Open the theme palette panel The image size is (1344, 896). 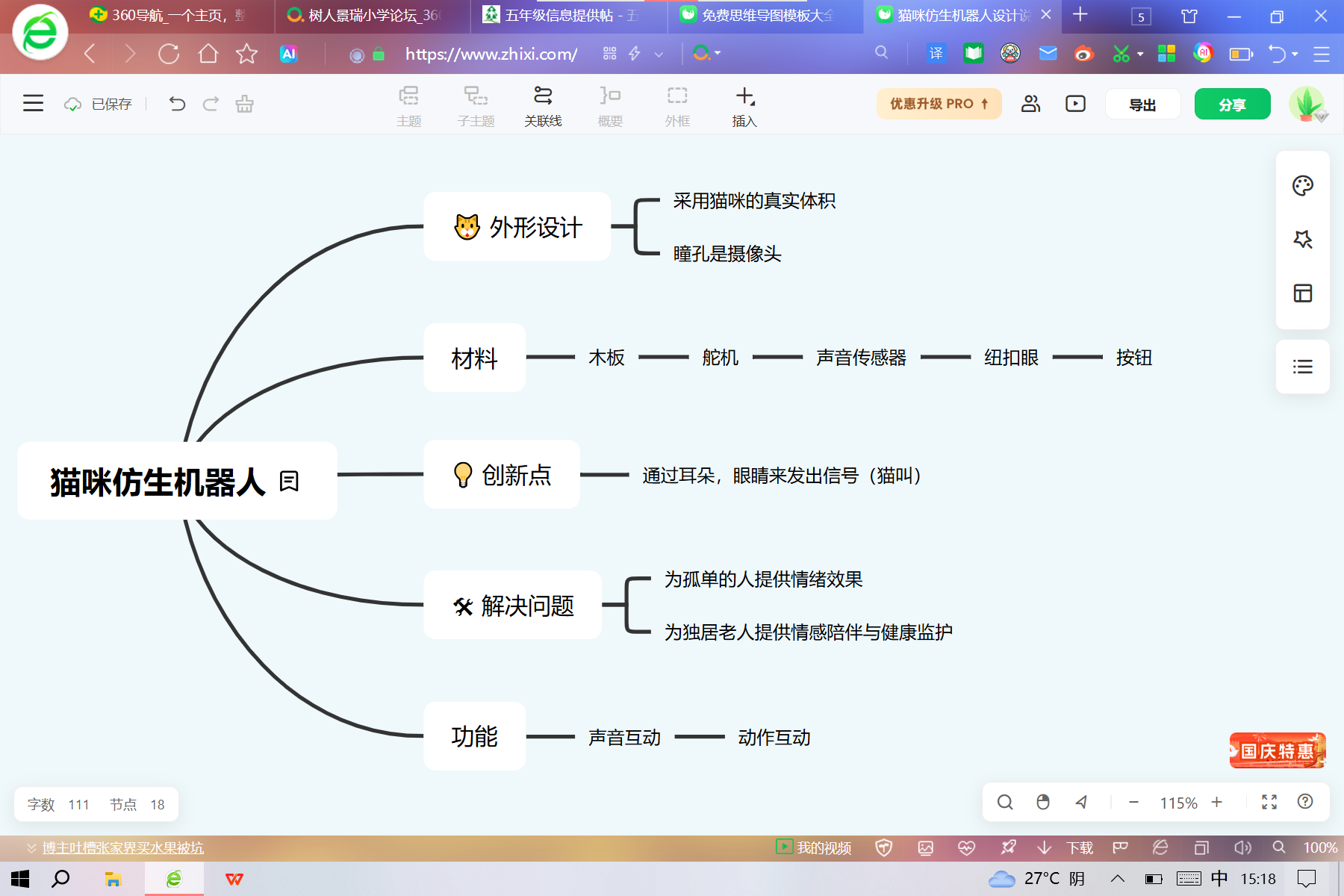click(x=1303, y=186)
